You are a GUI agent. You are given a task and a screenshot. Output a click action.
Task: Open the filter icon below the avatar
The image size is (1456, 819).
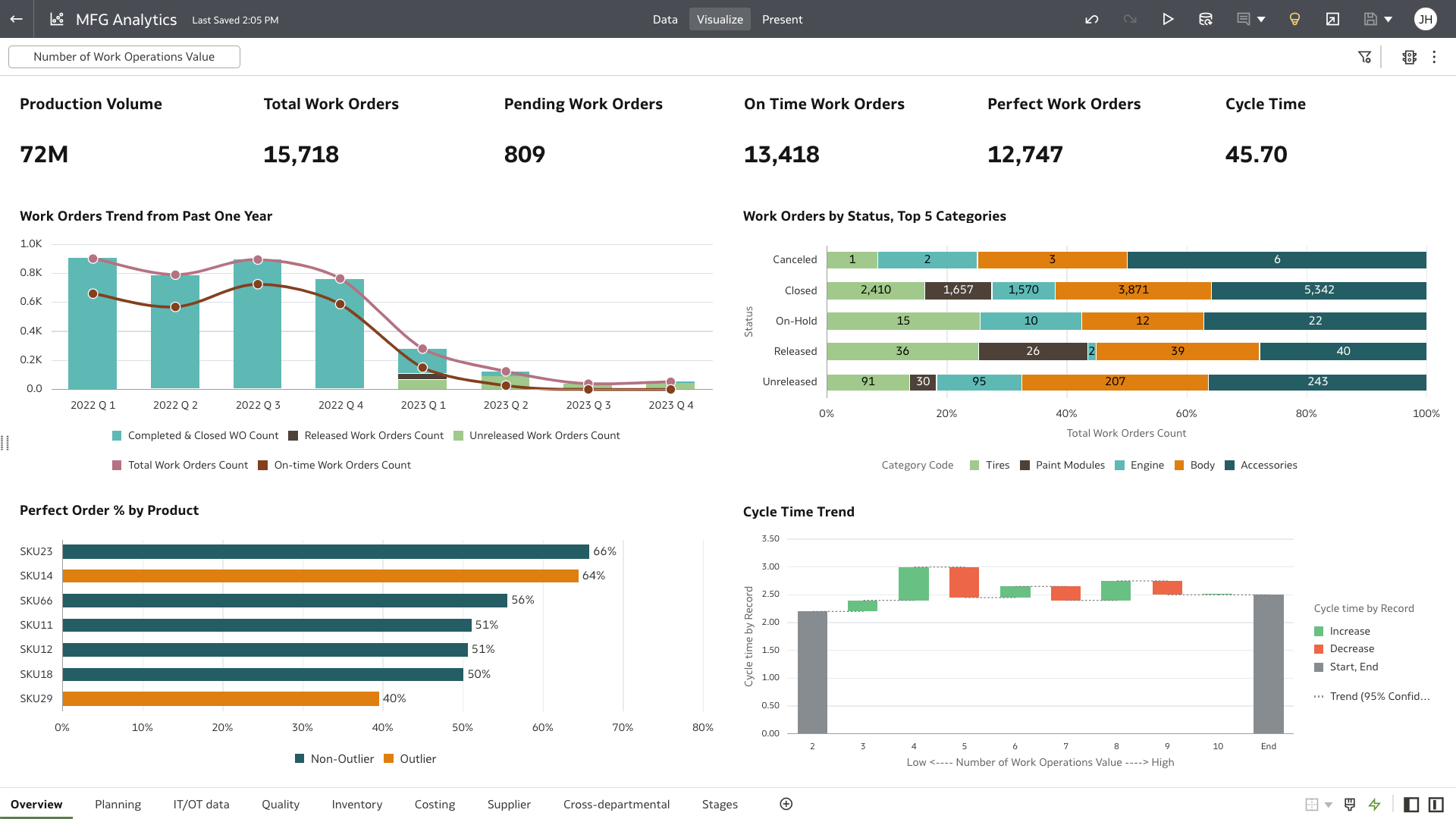pos(1366,57)
